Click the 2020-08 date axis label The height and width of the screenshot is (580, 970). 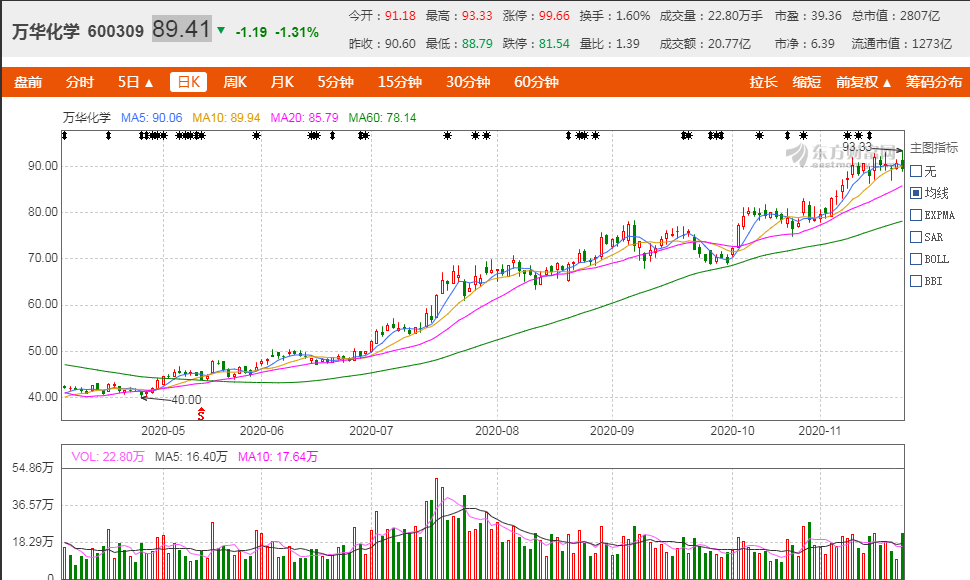[497, 430]
